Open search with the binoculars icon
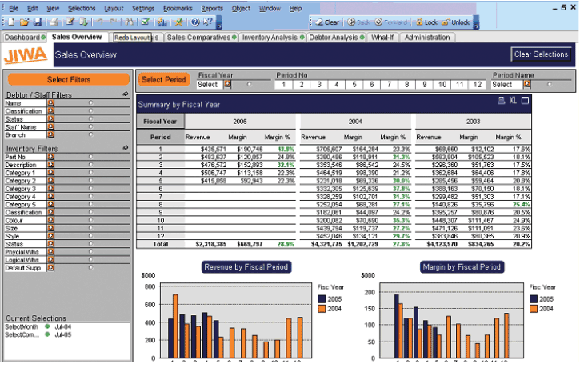582x376 pixels. coord(130,22)
